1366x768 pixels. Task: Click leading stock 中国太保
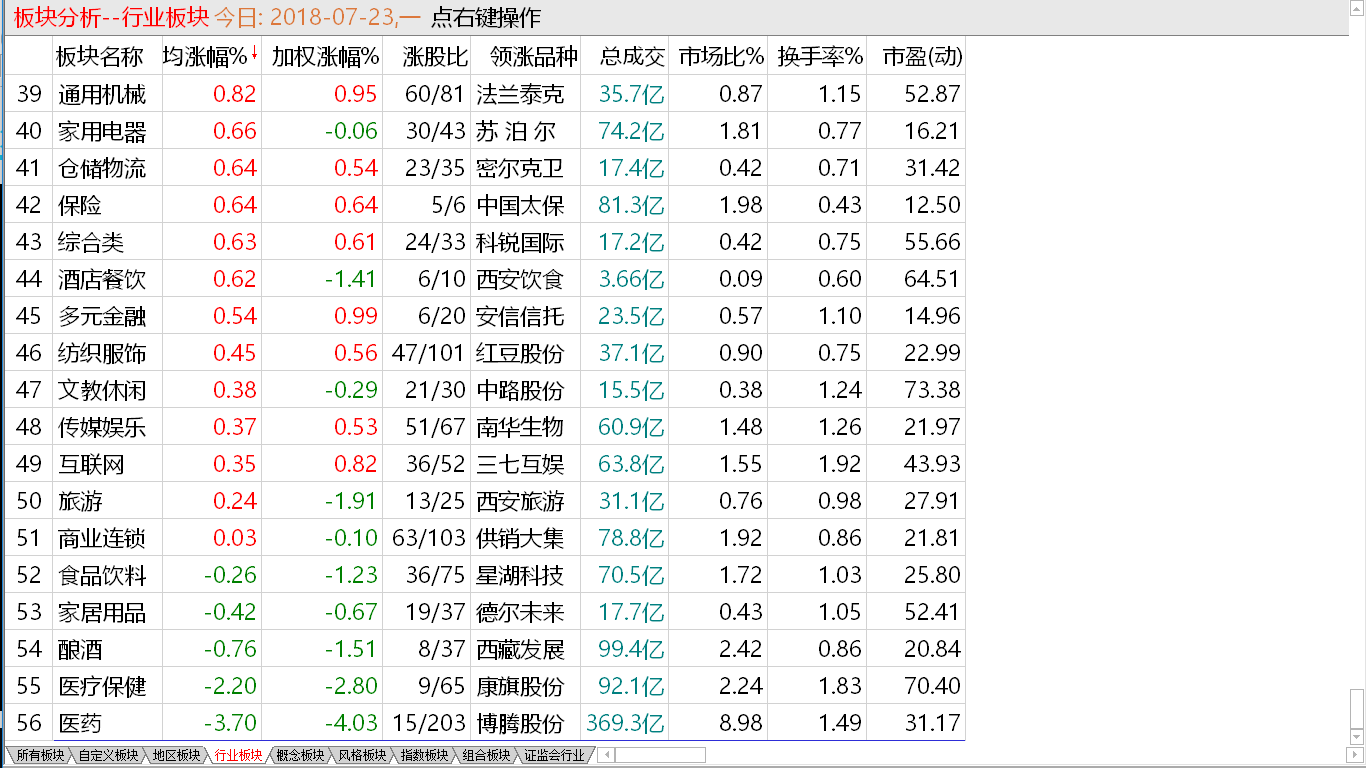coord(520,205)
